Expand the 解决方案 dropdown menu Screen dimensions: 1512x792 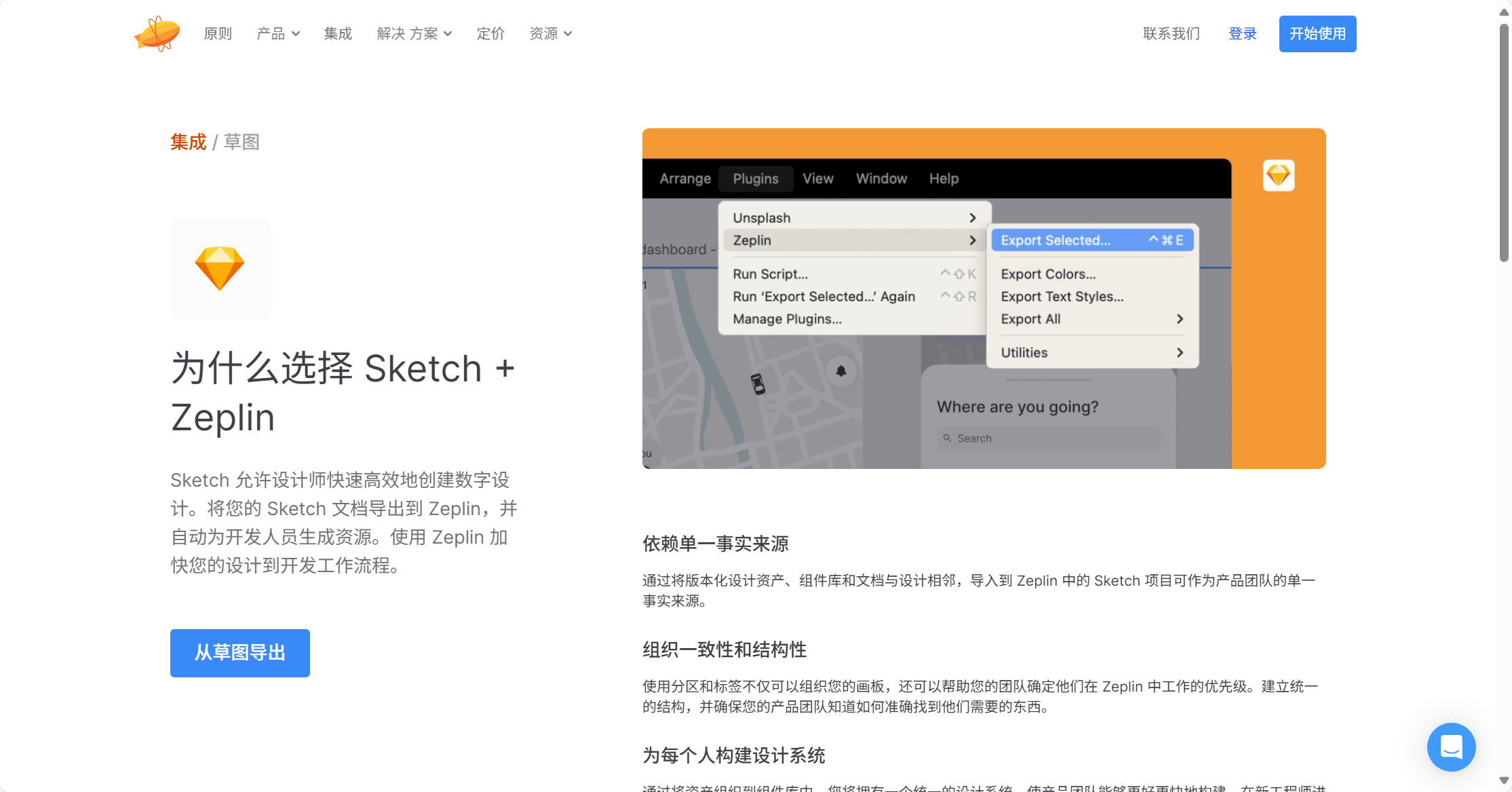[414, 34]
